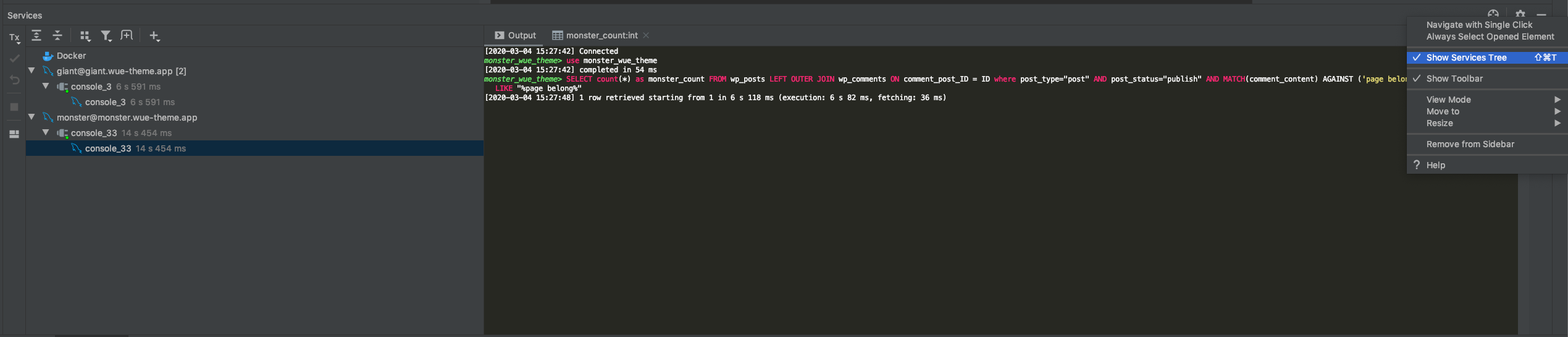Click plug session icon of console_33
Image resolution: width=1568 pixels, height=337 pixels.
(x=62, y=133)
